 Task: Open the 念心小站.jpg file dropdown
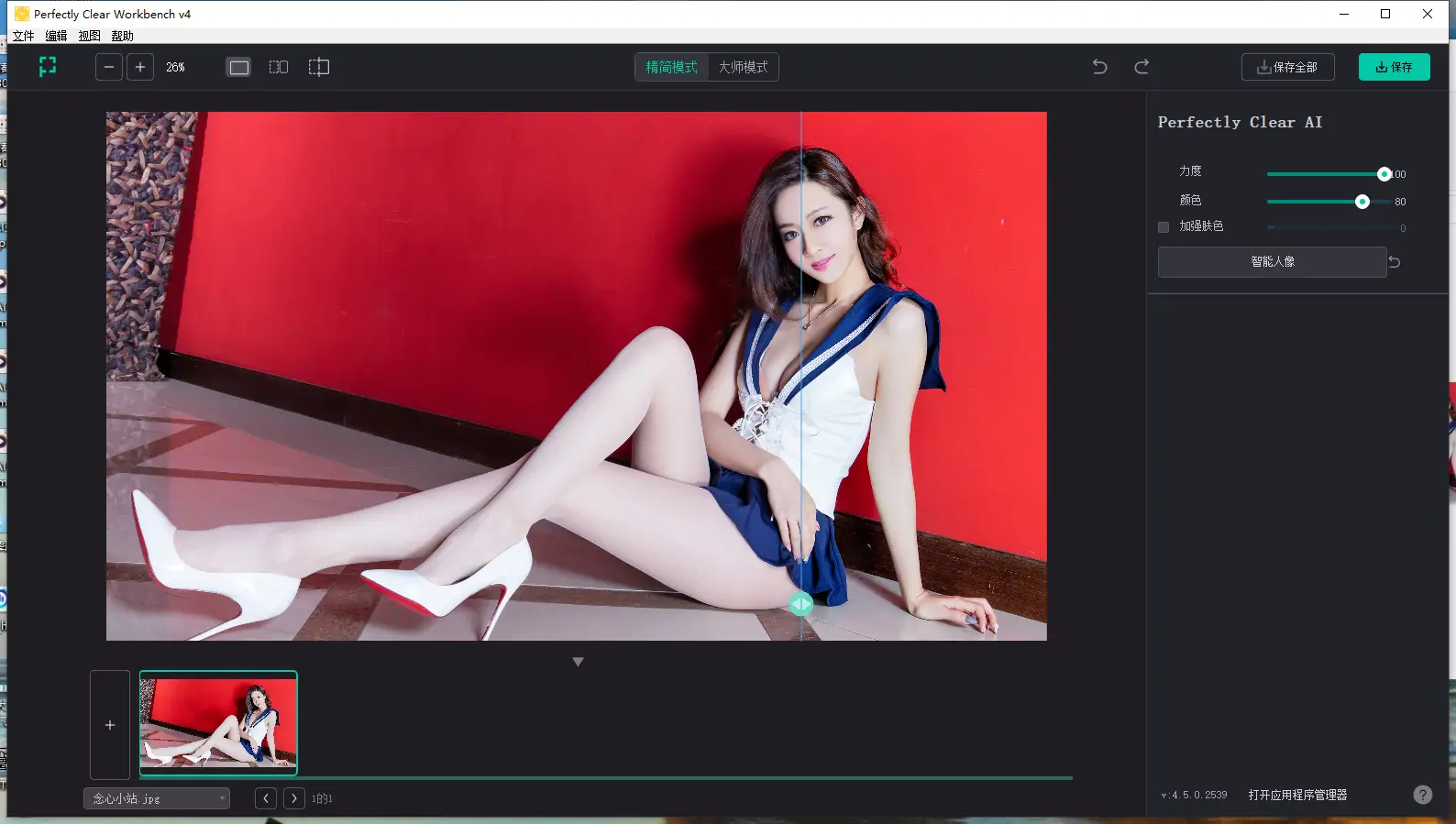pyautogui.click(x=157, y=798)
